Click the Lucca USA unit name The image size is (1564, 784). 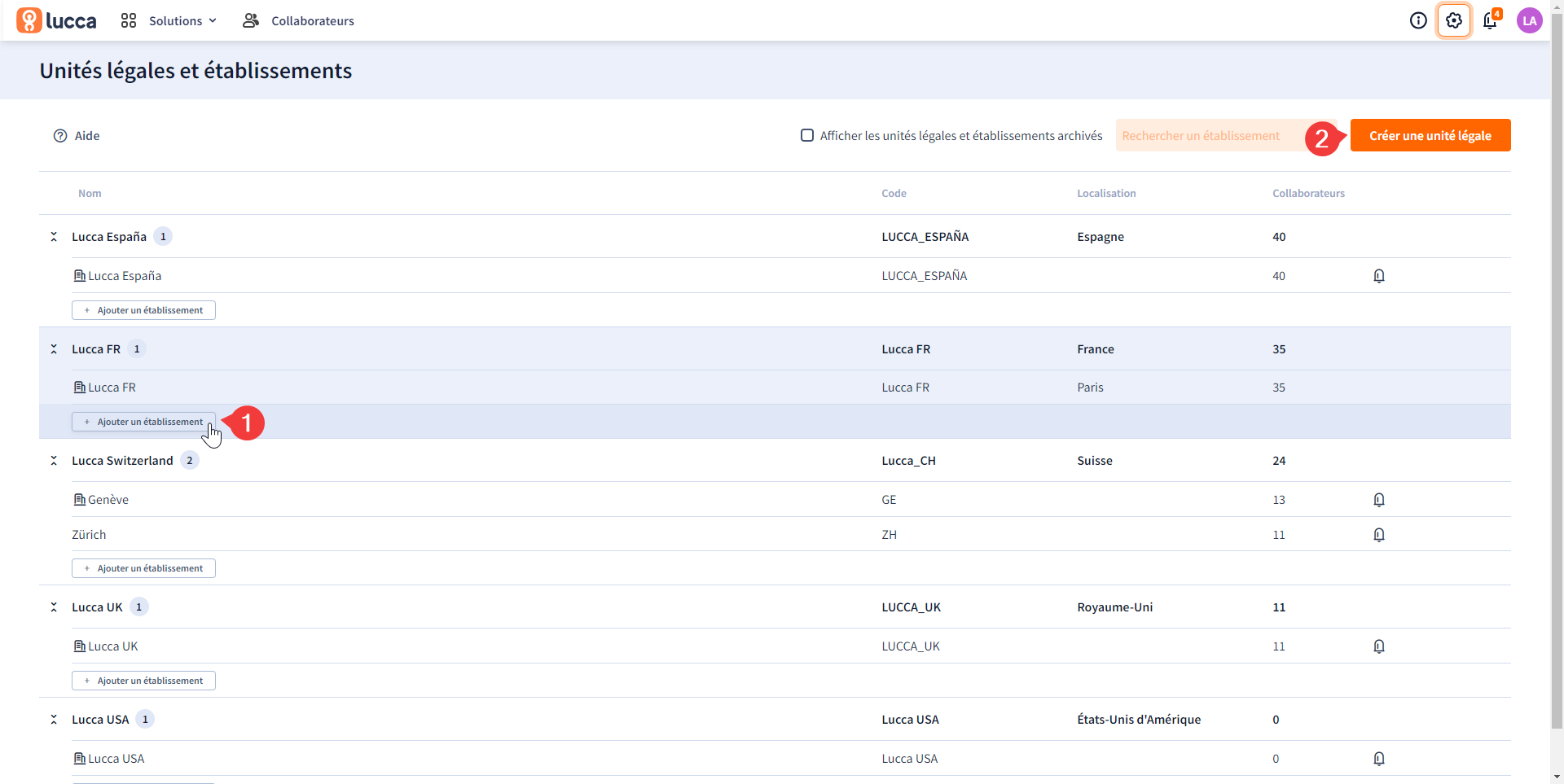(100, 720)
